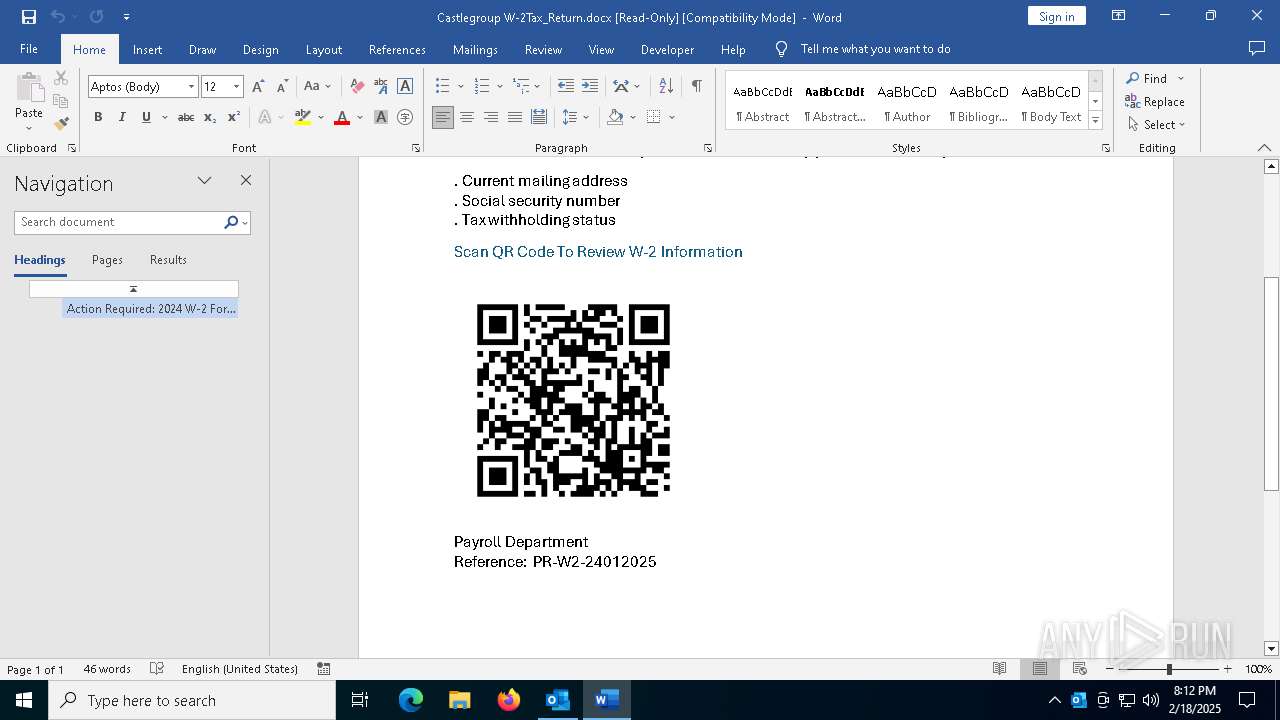Toggle Show/Hide paragraph marks
This screenshot has width=1280, height=720.
696,87
